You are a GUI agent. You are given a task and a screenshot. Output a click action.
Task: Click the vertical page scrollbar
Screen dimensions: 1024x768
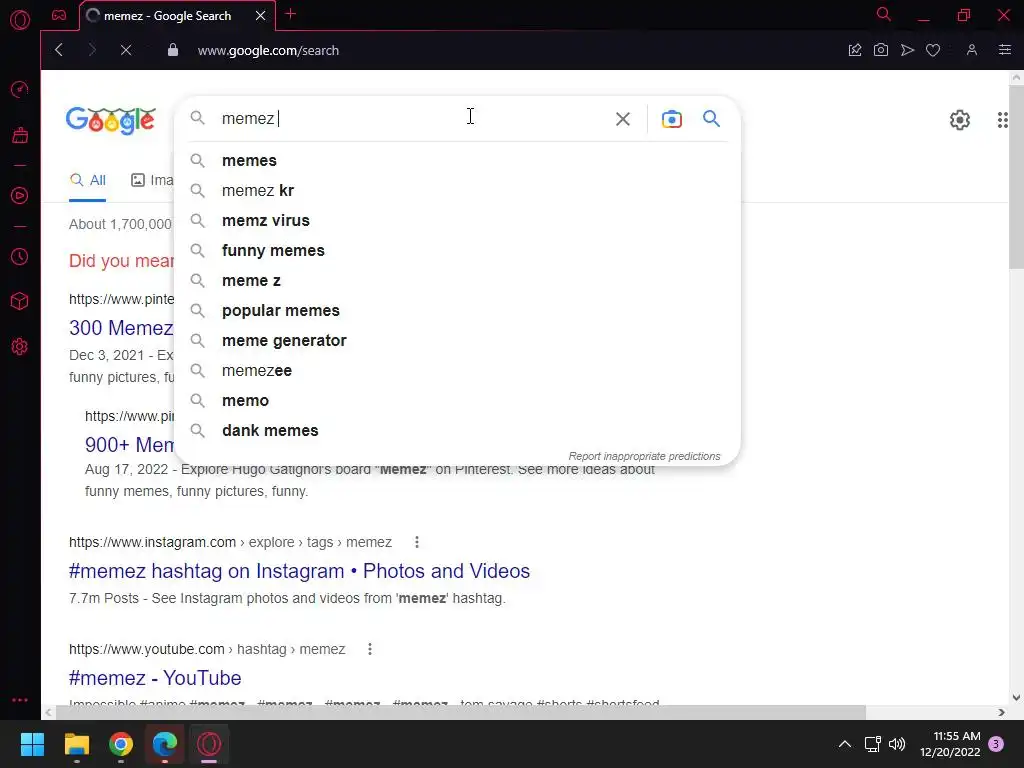click(1016, 176)
